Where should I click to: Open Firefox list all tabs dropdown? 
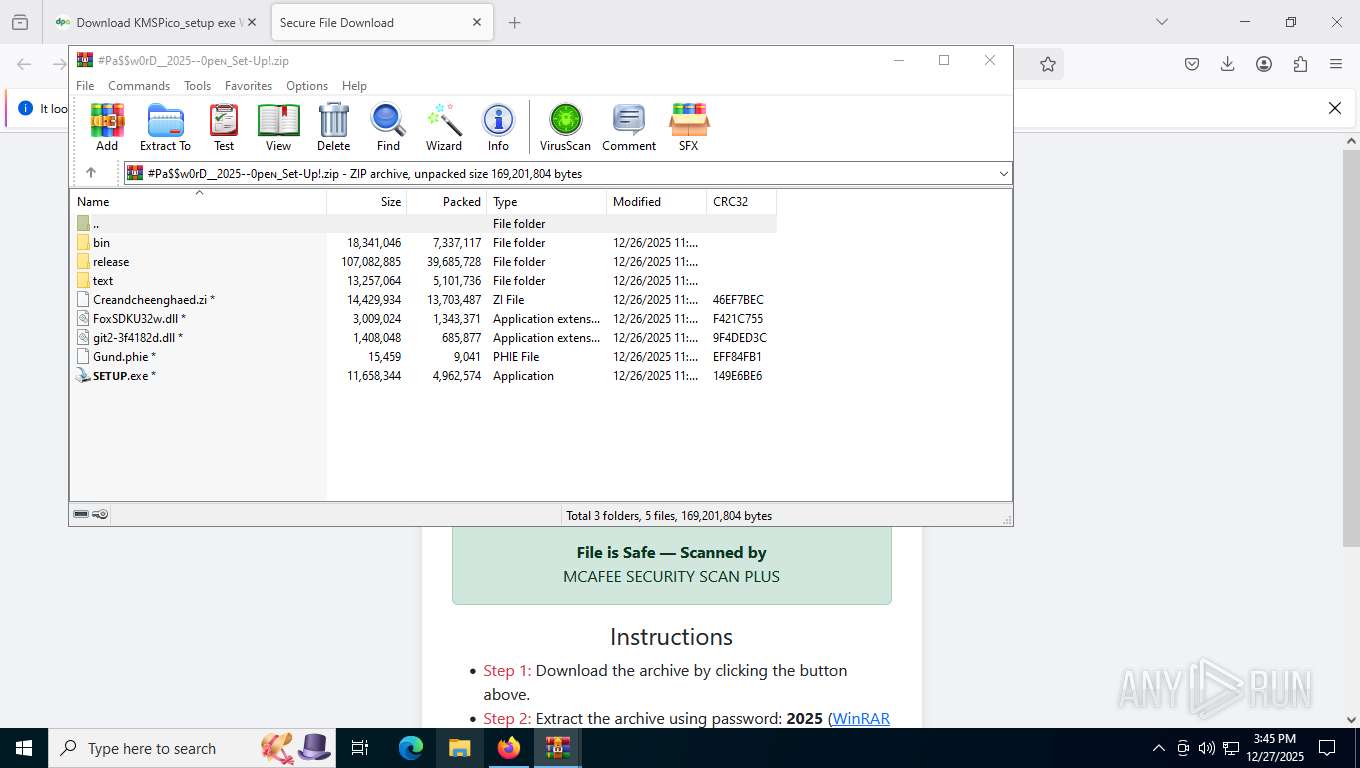[x=1161, y=22]
